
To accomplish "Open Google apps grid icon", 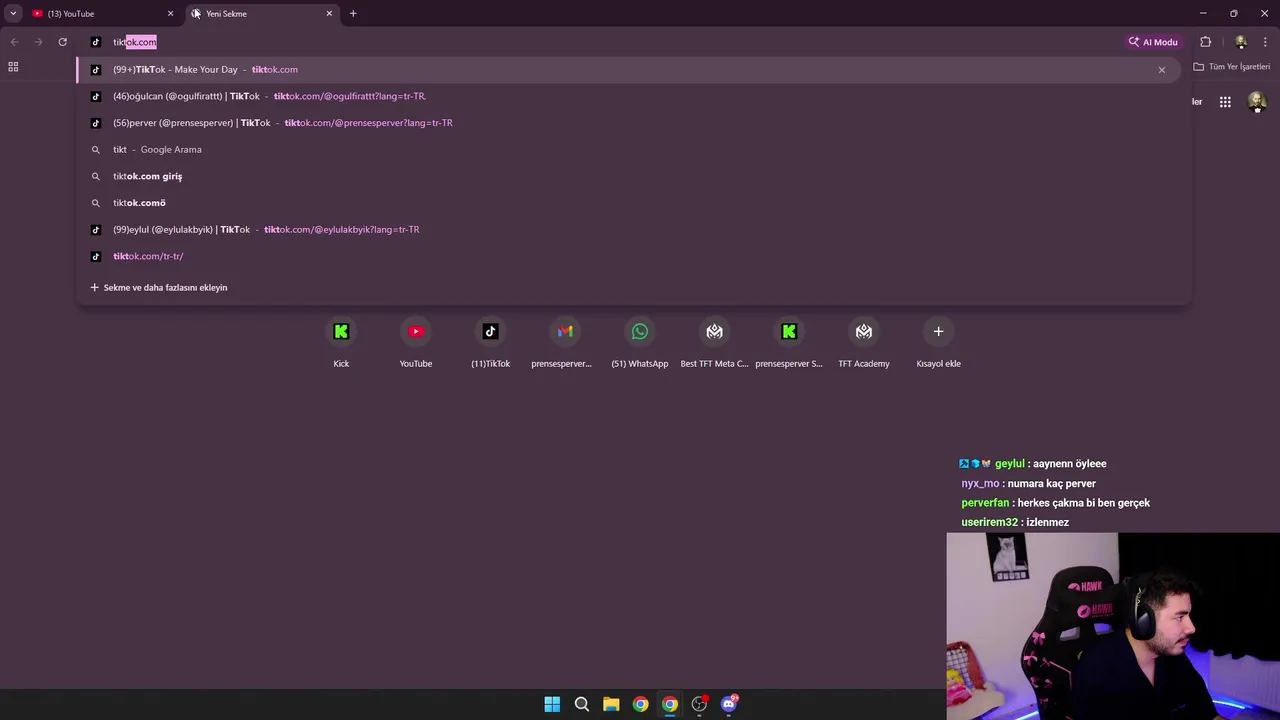I will [x=1225, y=102].
